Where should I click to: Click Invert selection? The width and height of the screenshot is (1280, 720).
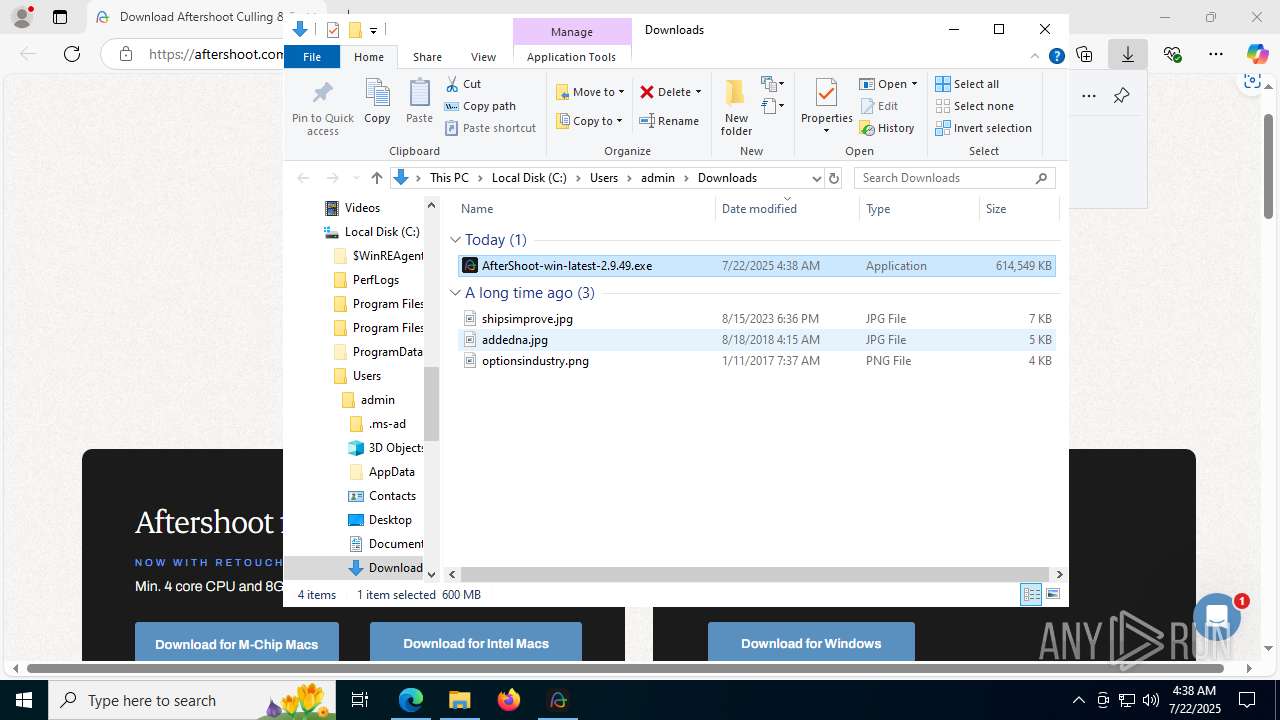pyautogui.click(x=983, y=128)
